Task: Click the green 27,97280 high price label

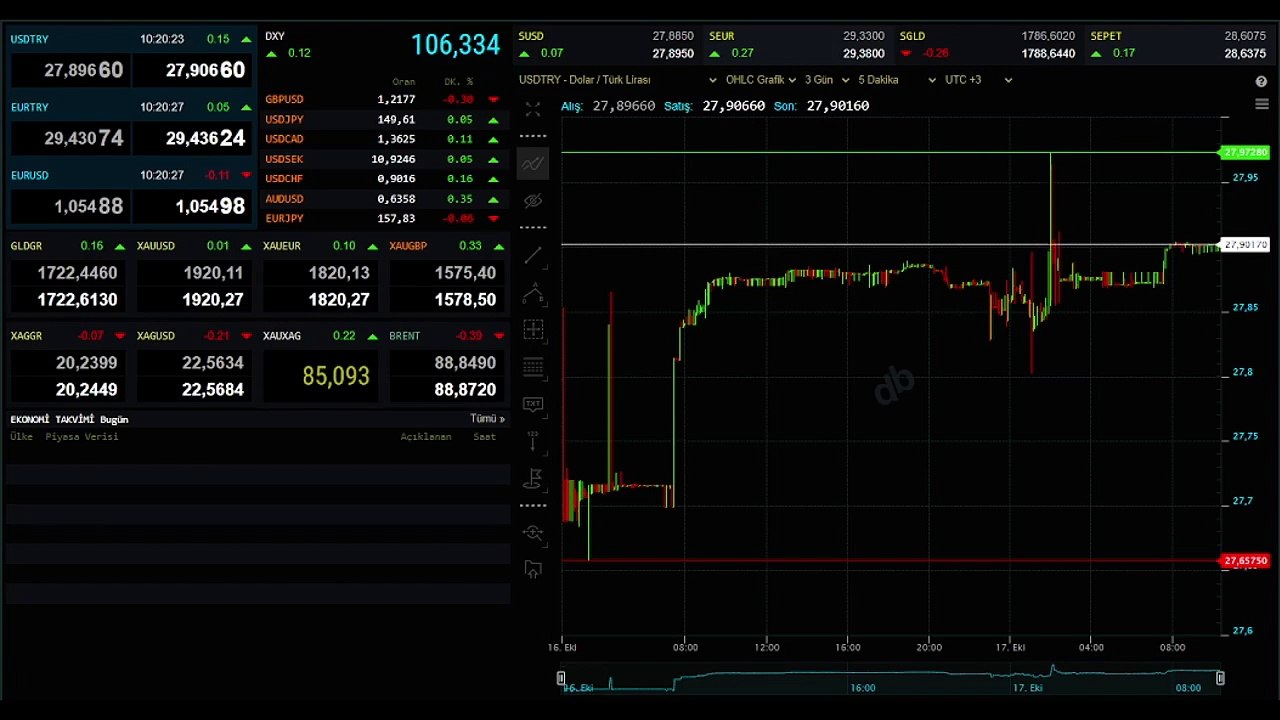Action: tap(1245, 153)
